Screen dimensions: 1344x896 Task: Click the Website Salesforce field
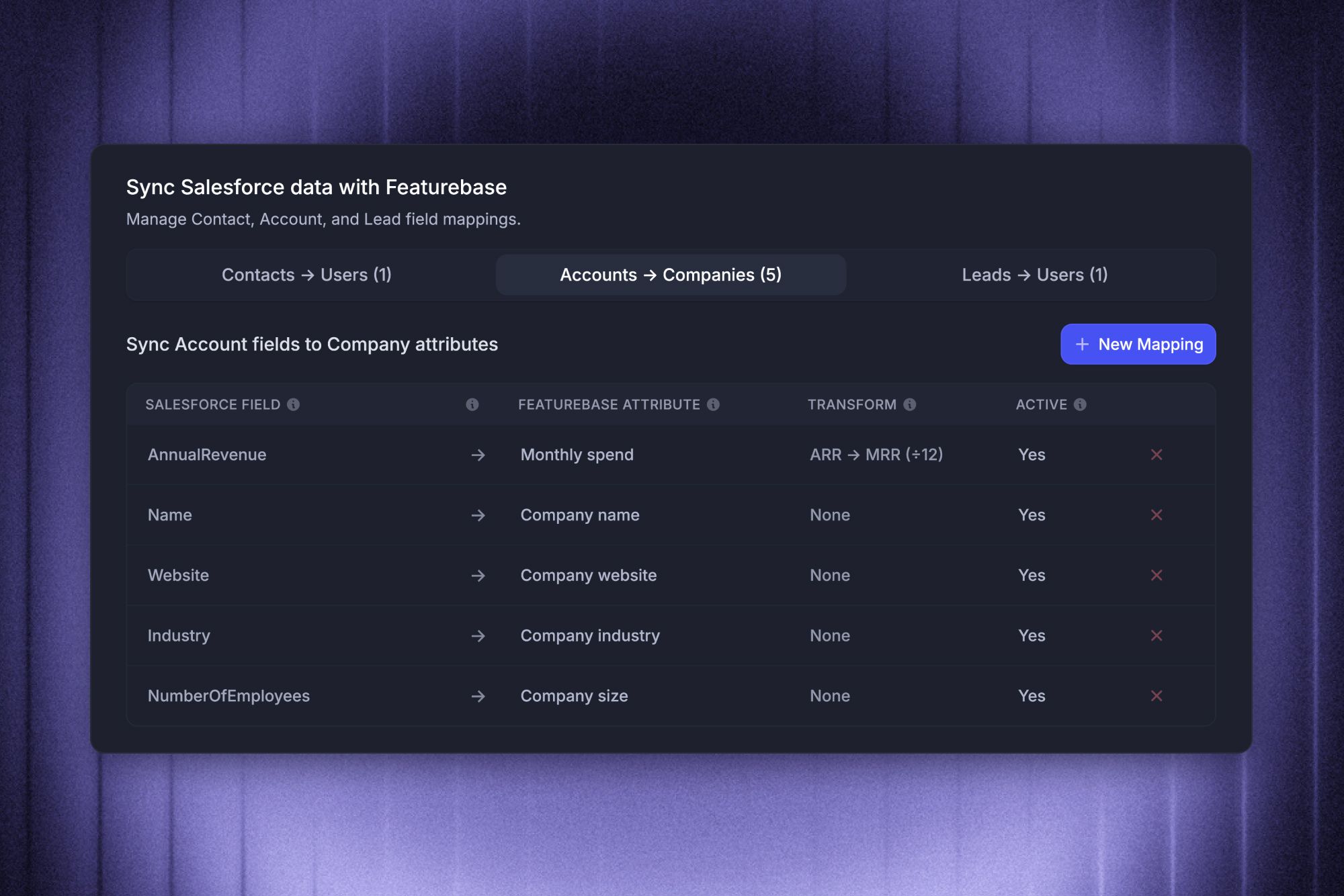pyautogui.click(x=178, y=576)
